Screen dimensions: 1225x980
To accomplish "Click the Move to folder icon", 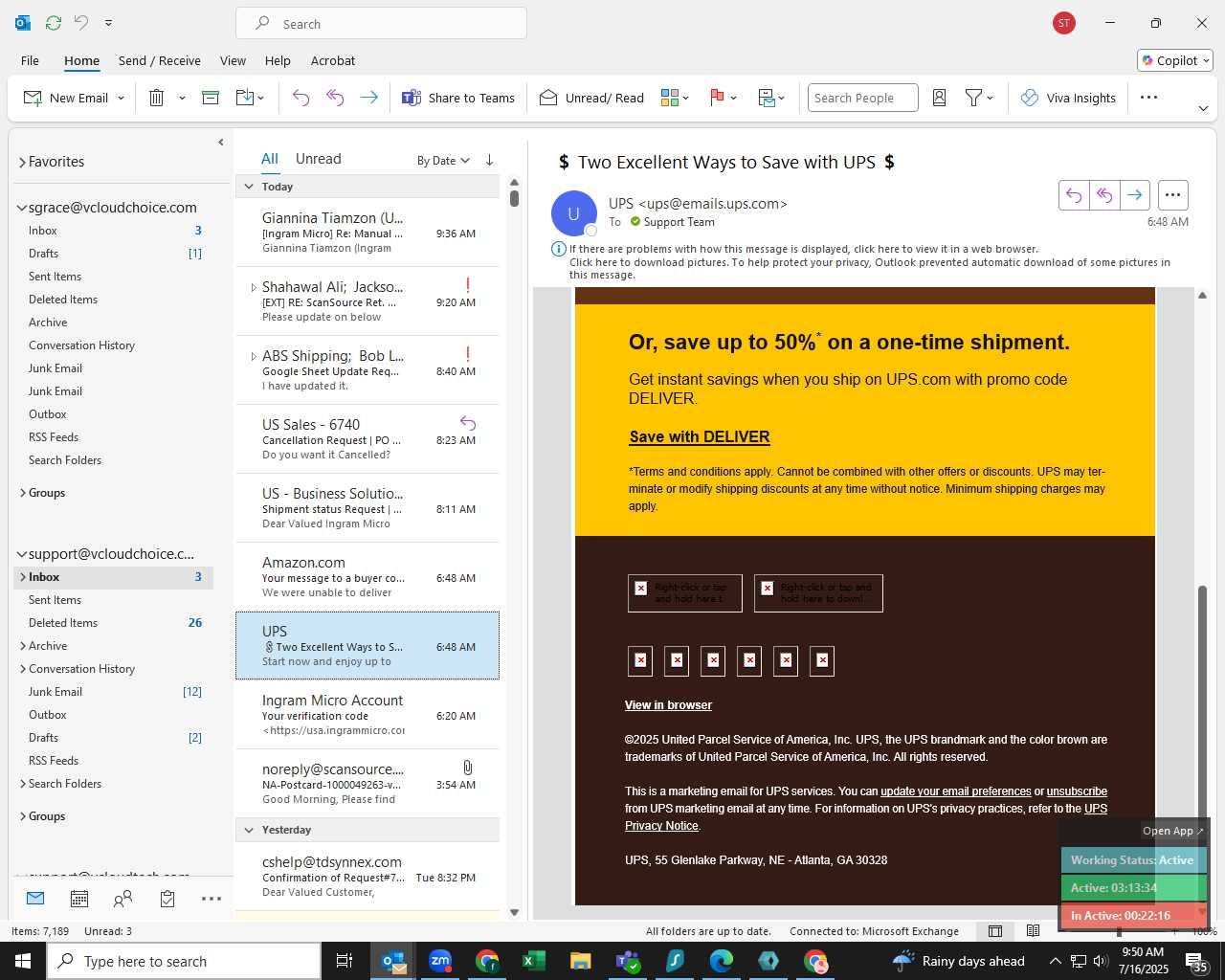I will [x=245, y=98].
